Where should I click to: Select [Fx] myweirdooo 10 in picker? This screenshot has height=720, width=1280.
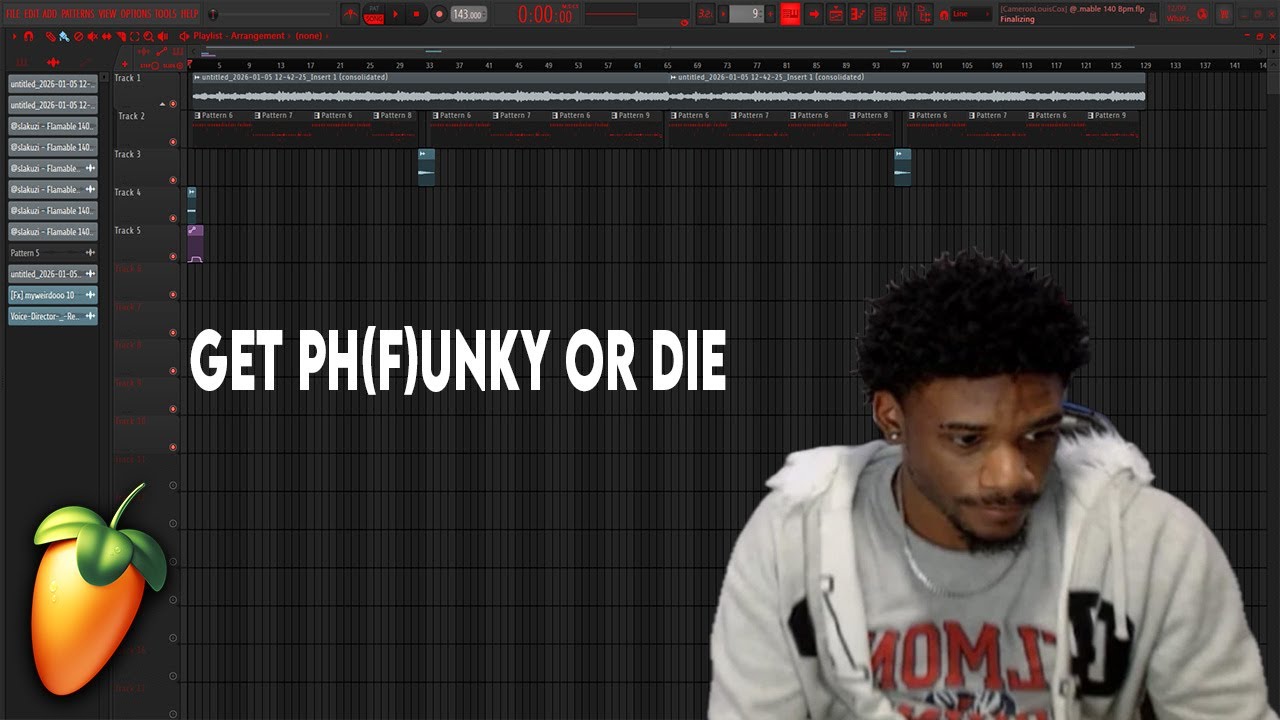point(53,295)
